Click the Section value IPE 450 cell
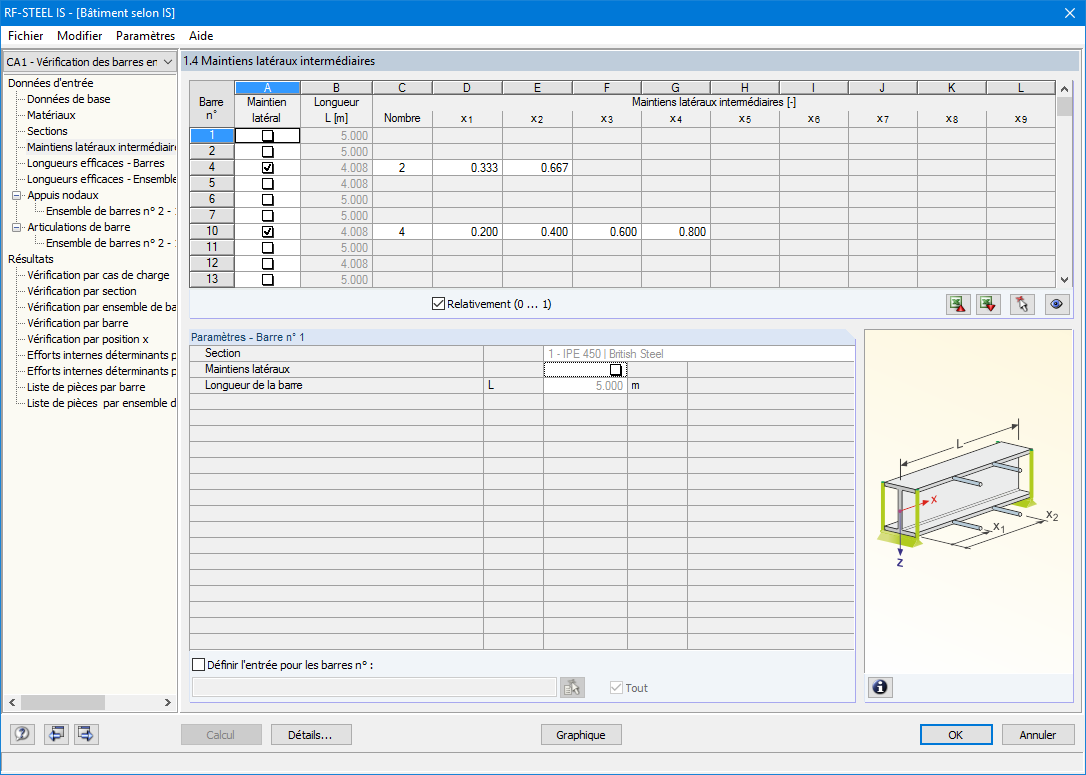 699,354
